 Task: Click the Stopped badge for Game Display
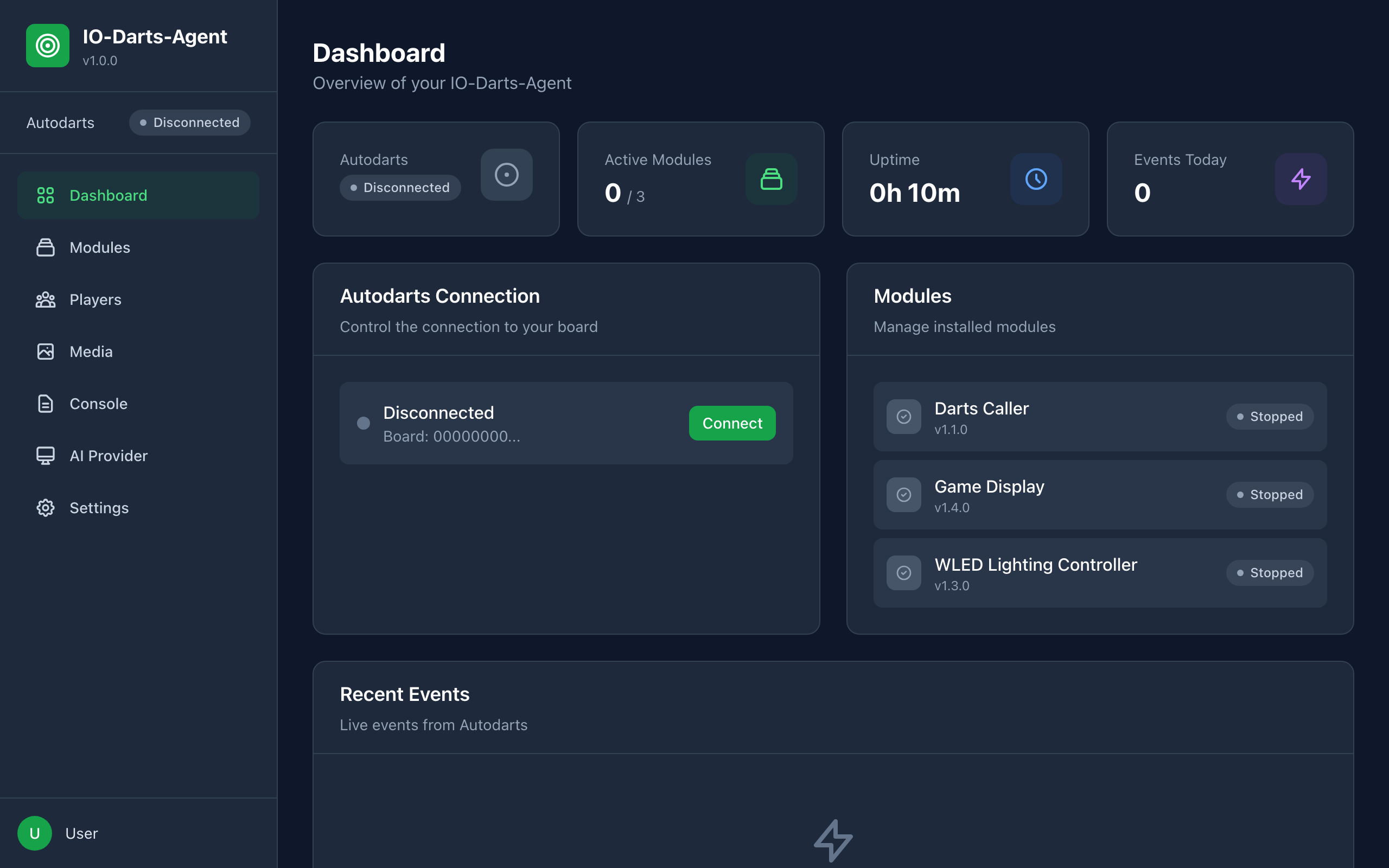(1270, 495)
